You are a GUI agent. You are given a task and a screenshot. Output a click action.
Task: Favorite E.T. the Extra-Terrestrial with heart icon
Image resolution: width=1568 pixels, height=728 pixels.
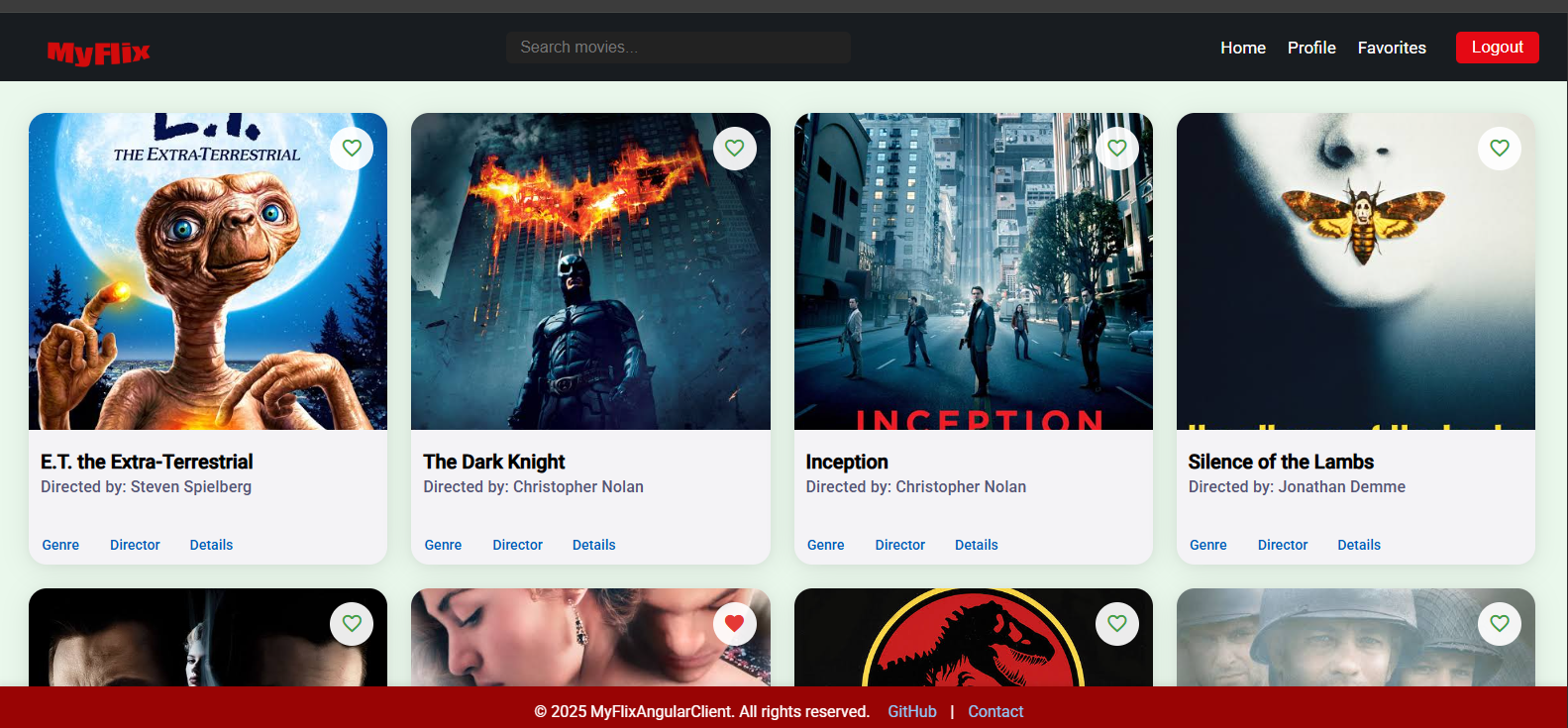pyautogui.click(x=352, y=149)
